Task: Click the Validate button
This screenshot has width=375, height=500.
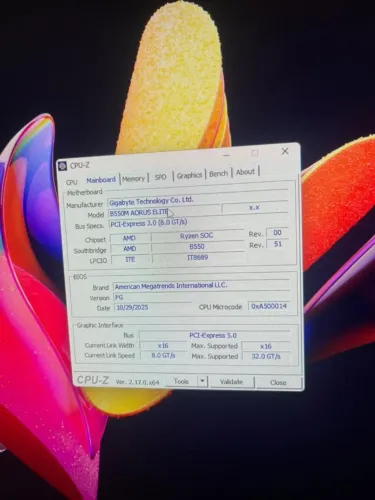Action: click(231, 382)
